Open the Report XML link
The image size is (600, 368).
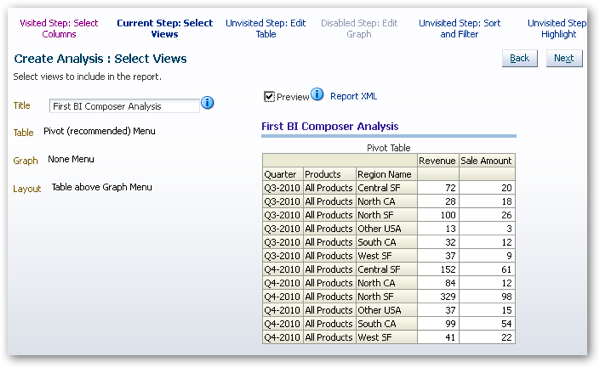(x=354, y=96)
